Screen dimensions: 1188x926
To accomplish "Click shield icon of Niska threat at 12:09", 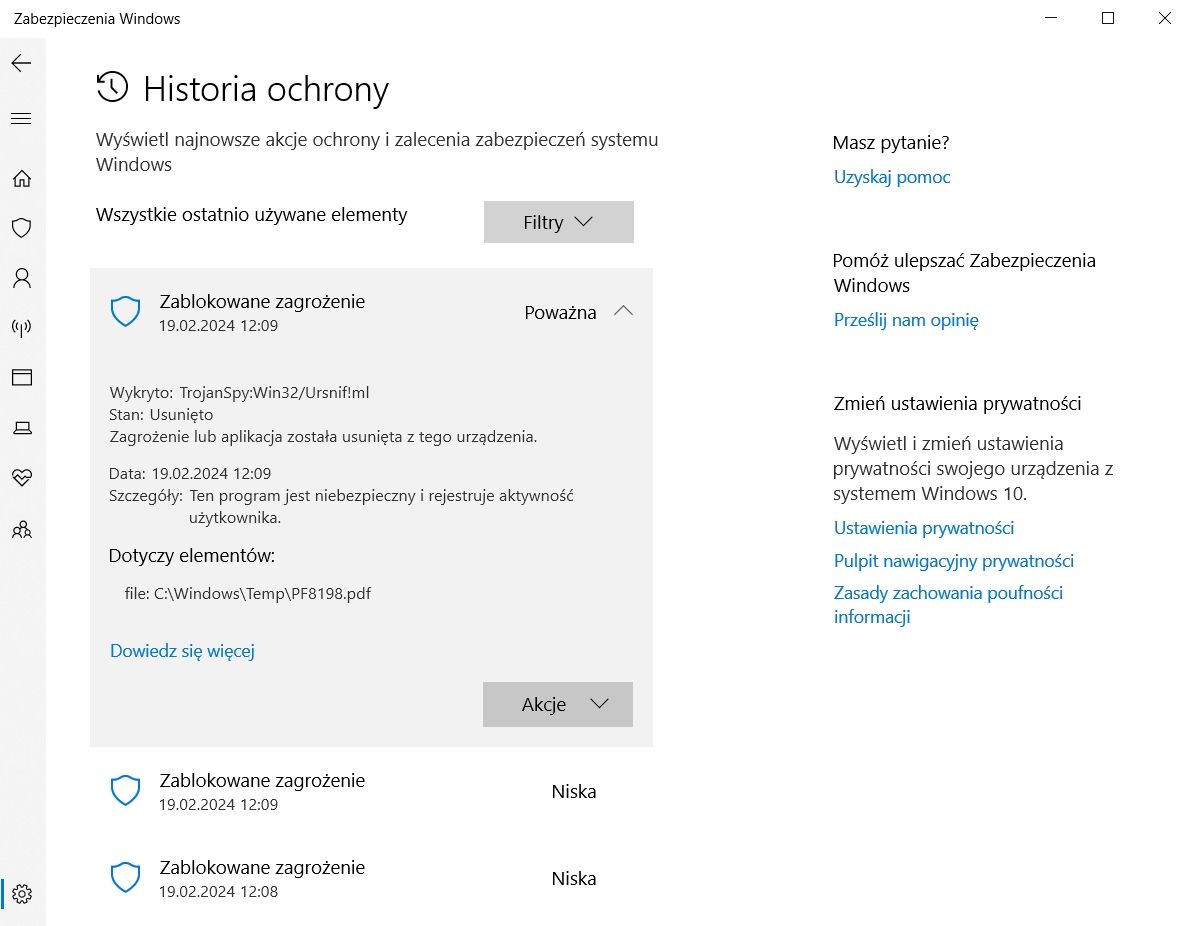I will pyautogui.click(x=125, y=790).
